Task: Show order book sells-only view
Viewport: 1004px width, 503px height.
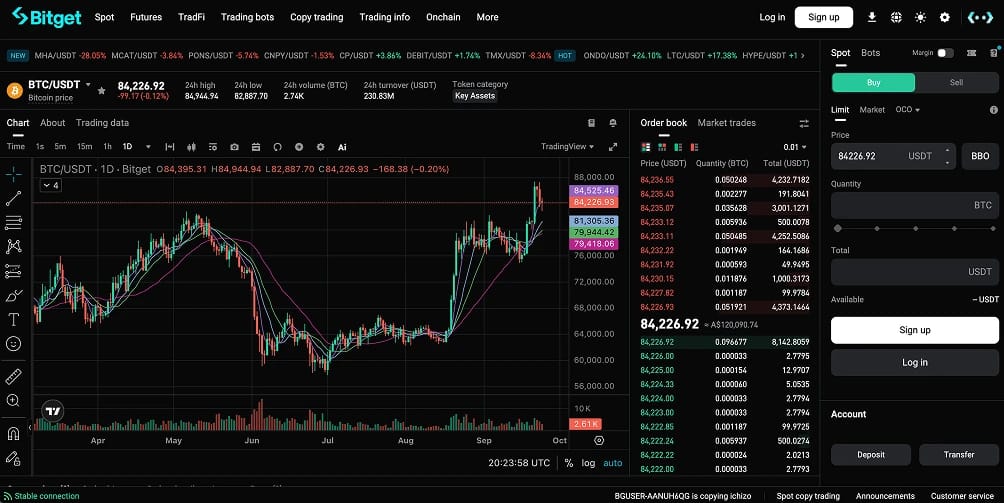Action: [694, 147]
